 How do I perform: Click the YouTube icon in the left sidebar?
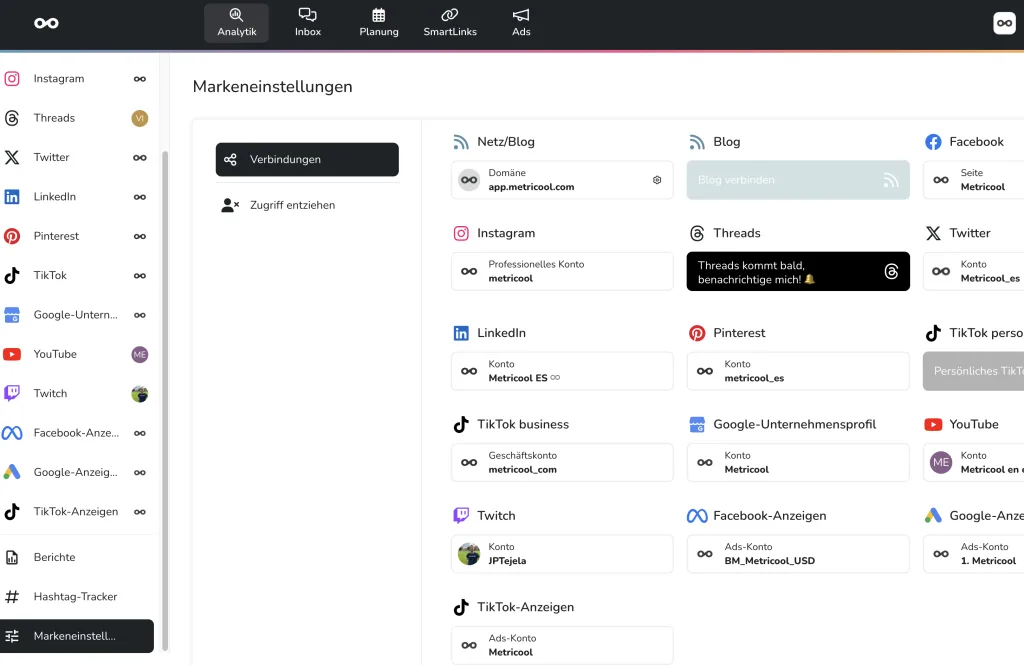[12, 354]
